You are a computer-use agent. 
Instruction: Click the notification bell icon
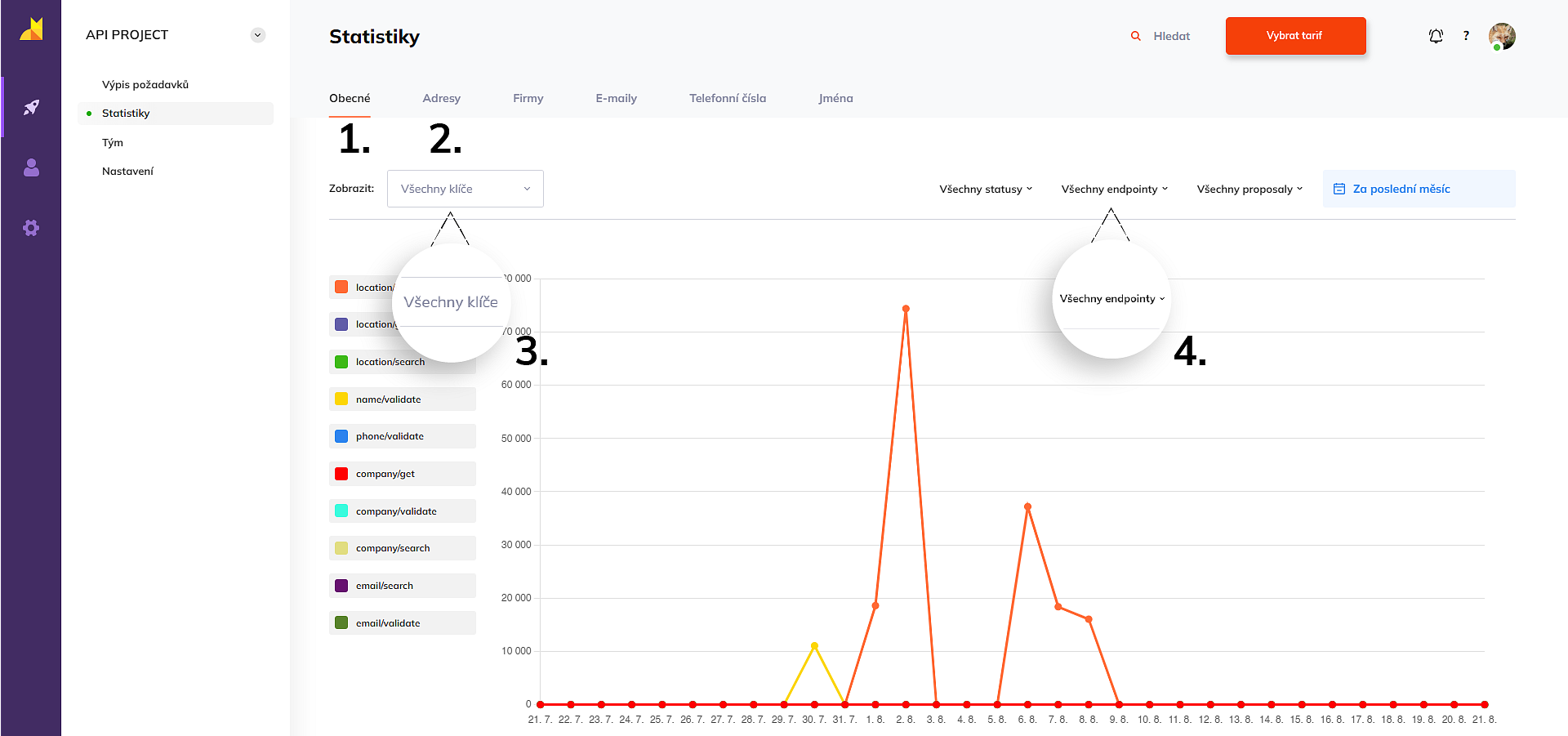[1436, 36]
